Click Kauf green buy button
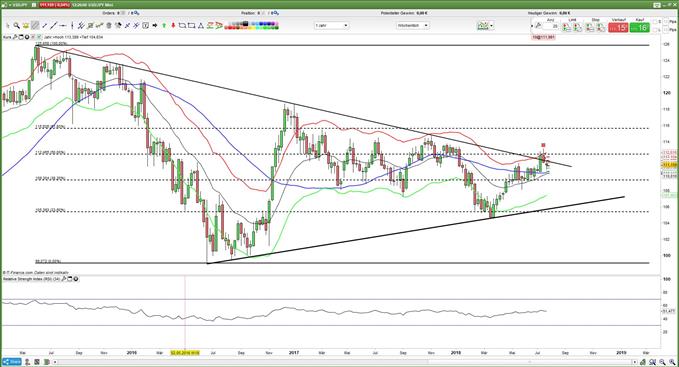 pyautogui.click(x=640, y=28)
